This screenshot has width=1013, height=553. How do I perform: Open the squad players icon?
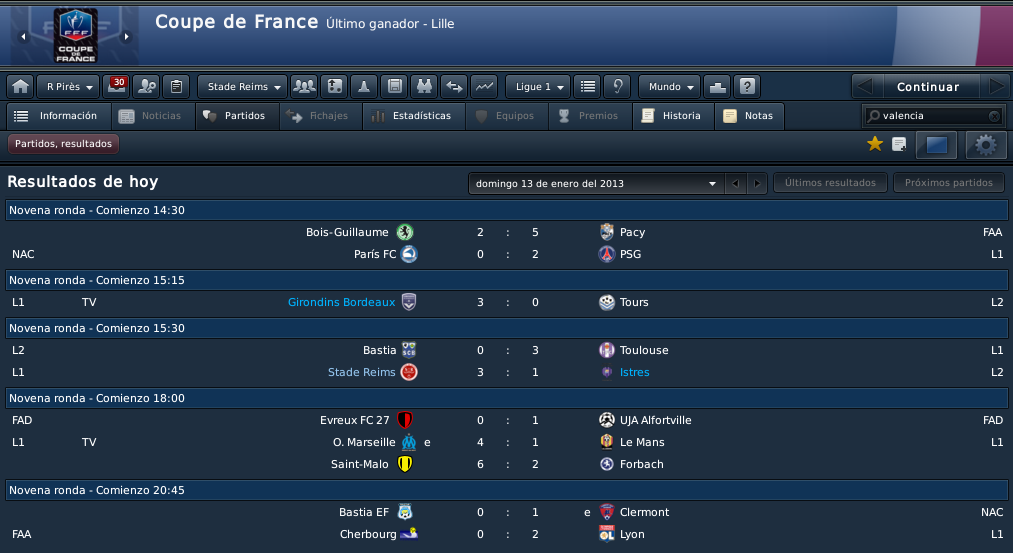[x=304, y=86]
